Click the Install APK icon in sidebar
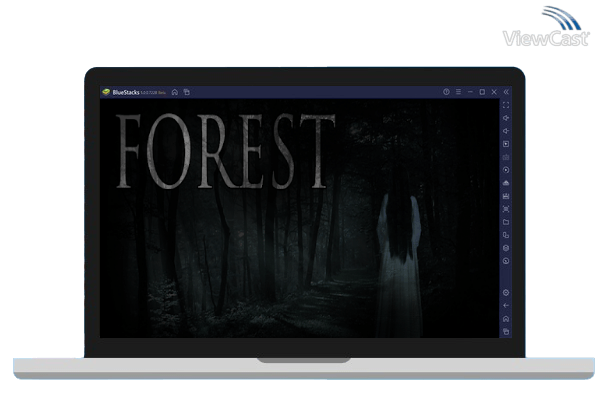The width and height of the screenshot is (602, 414). click(x=506, y=183)
